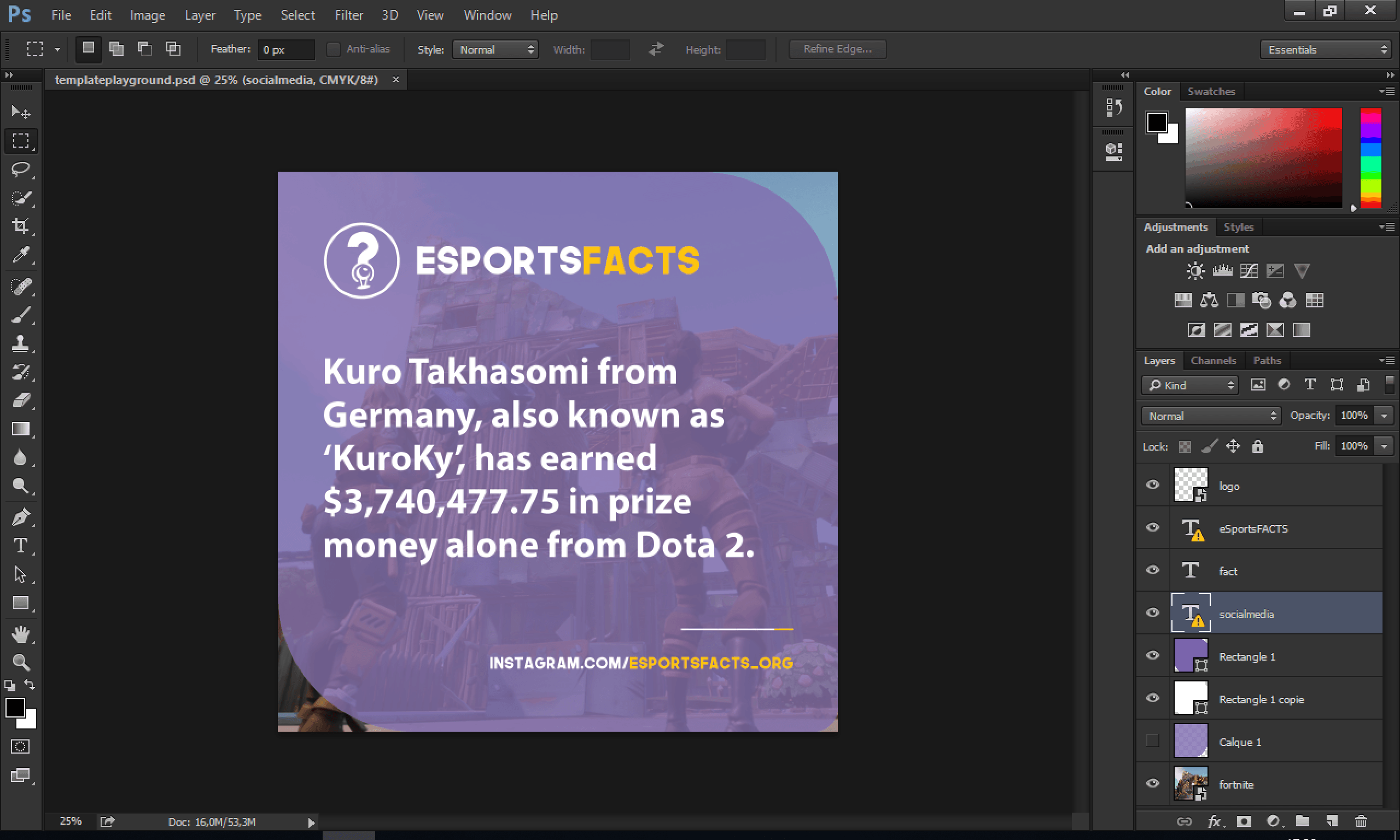The width and height of the screenshot is (1400, 840).
Task: Pick the Eyedropper tool
Action: point(21,255)
